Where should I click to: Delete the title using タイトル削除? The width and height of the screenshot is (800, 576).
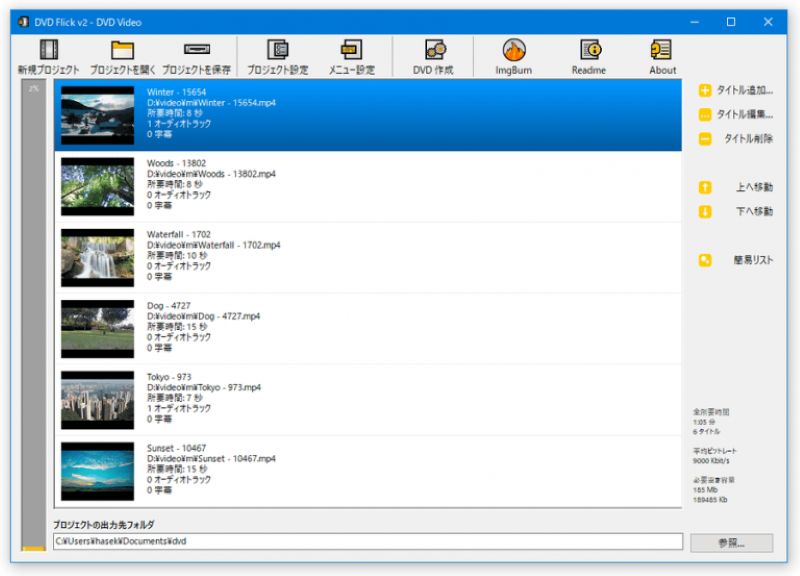(736, 140)
